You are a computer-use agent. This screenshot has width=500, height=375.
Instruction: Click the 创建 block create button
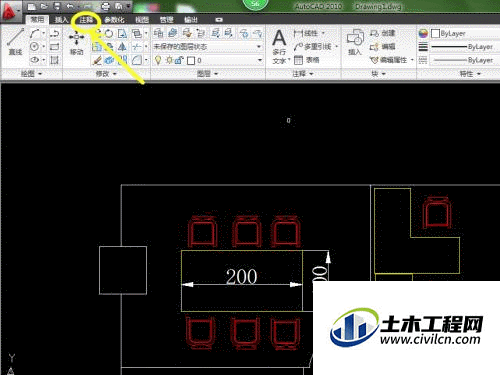pos(383,33)
